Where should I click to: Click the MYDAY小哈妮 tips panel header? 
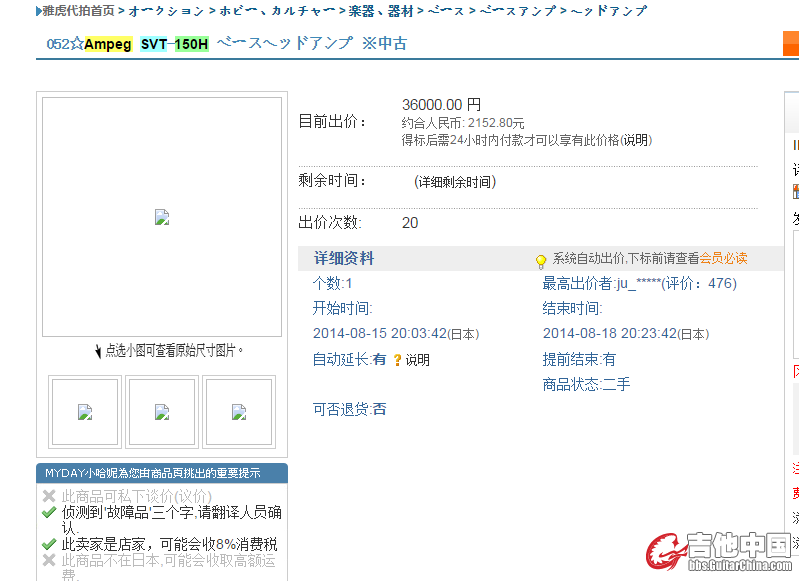coord(162,473)
